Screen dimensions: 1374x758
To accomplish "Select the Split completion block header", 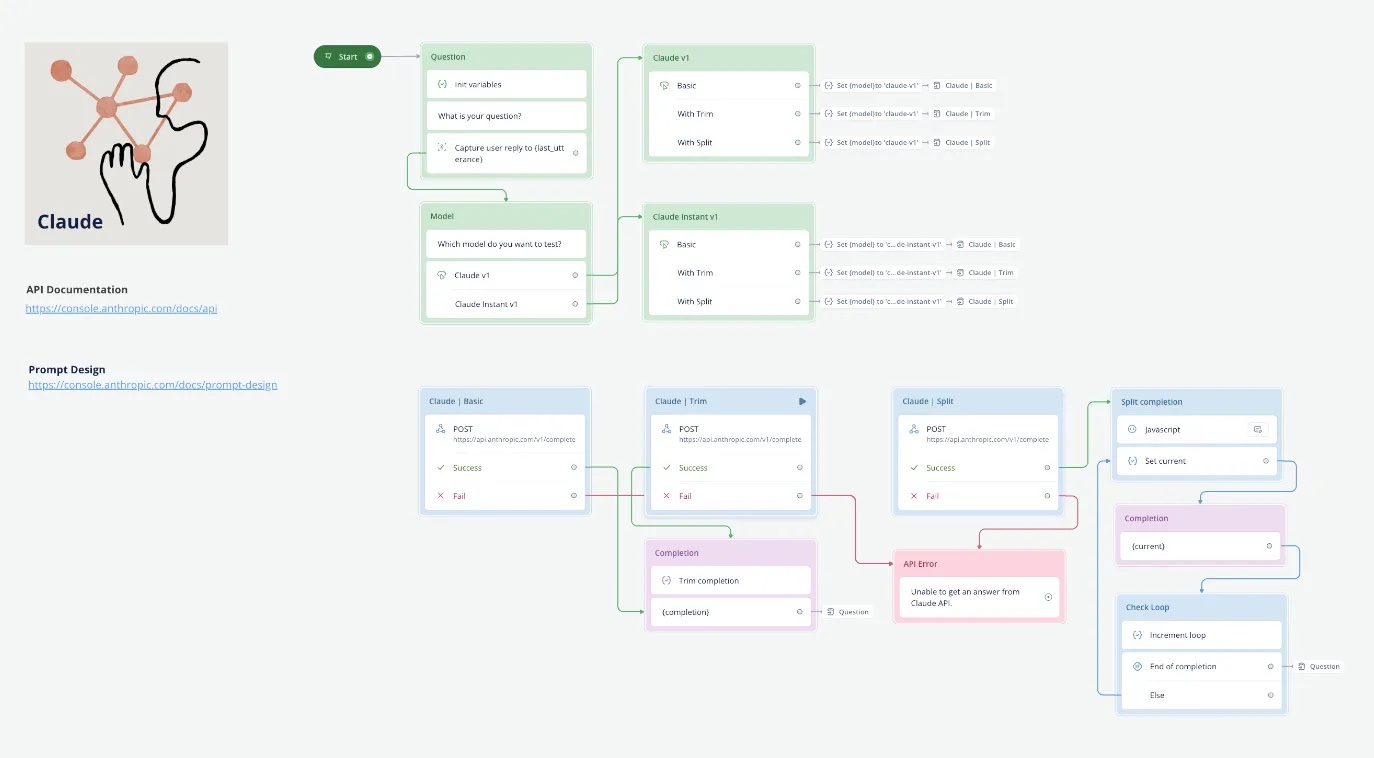I will coord(1197,402).
